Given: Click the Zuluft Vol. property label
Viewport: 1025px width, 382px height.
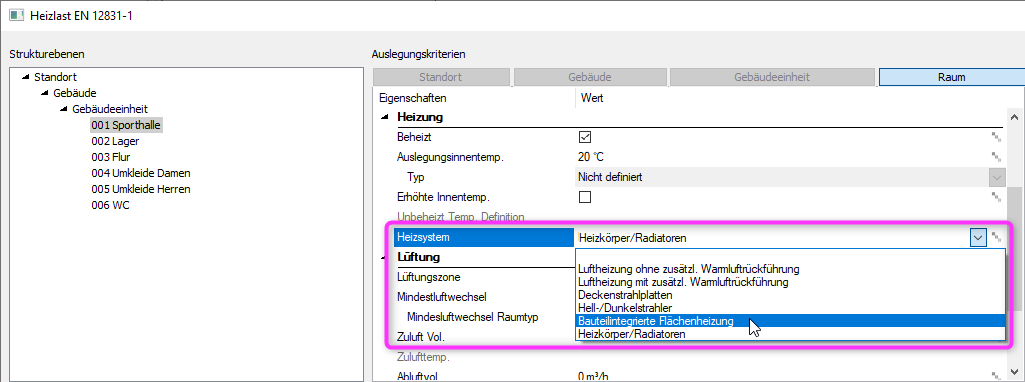Looking at the screenshot, I should pyautogui.click(x=420, y=338).
